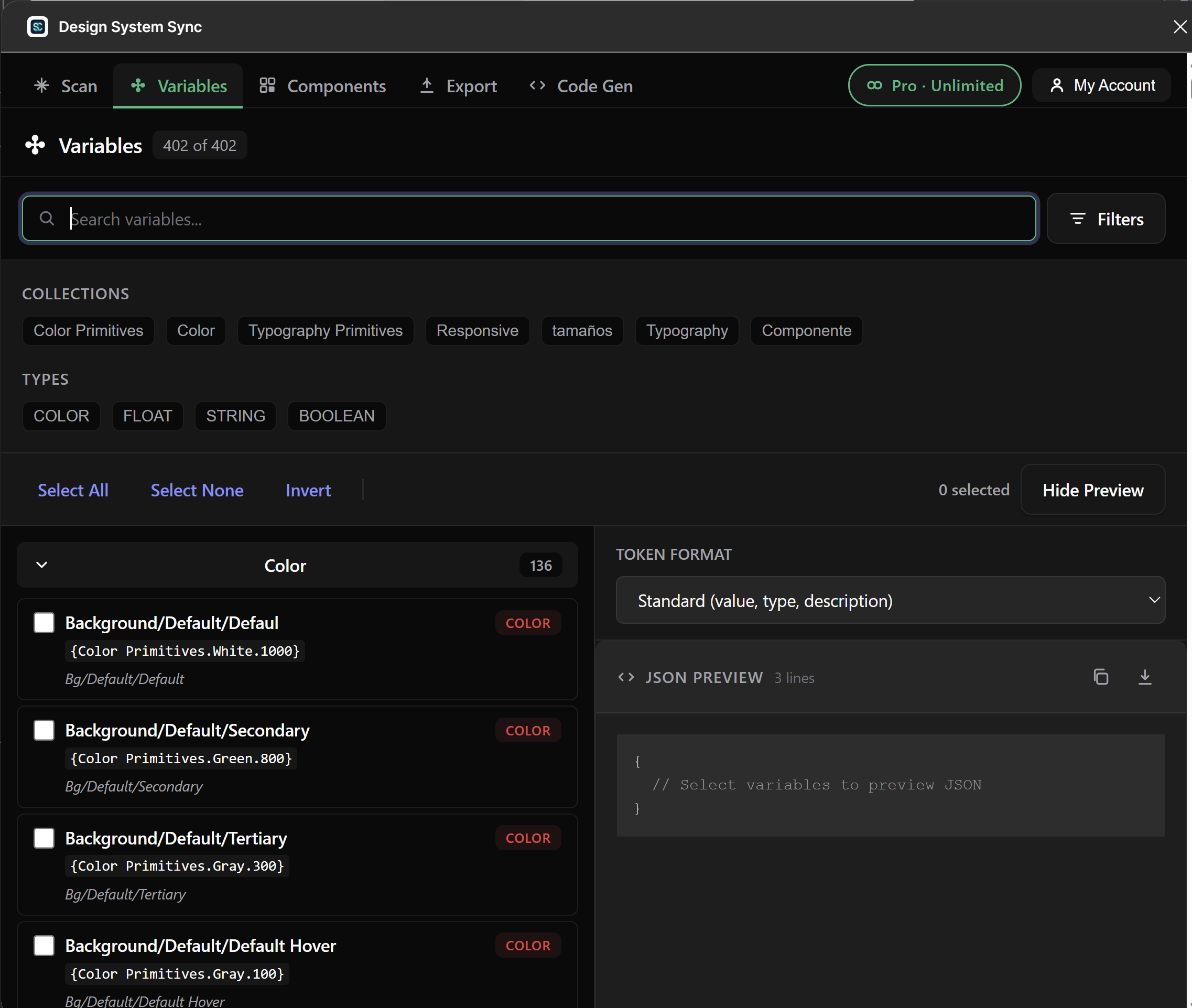Click the 402 of 402 count badge
This screenshot has width=1192, height=1008.
(199, 146)
